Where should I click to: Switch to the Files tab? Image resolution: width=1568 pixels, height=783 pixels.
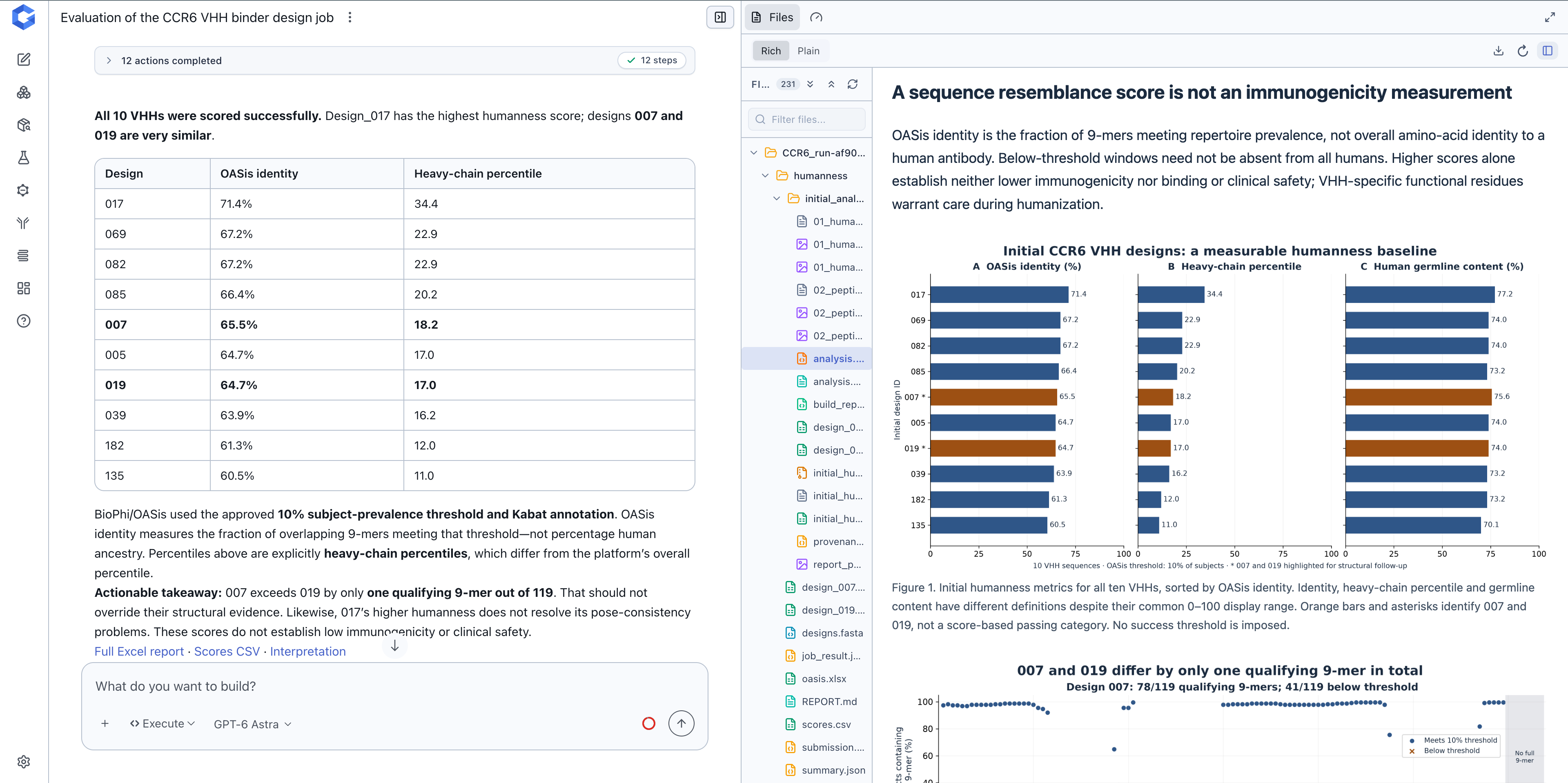click(x=773, y=17)
